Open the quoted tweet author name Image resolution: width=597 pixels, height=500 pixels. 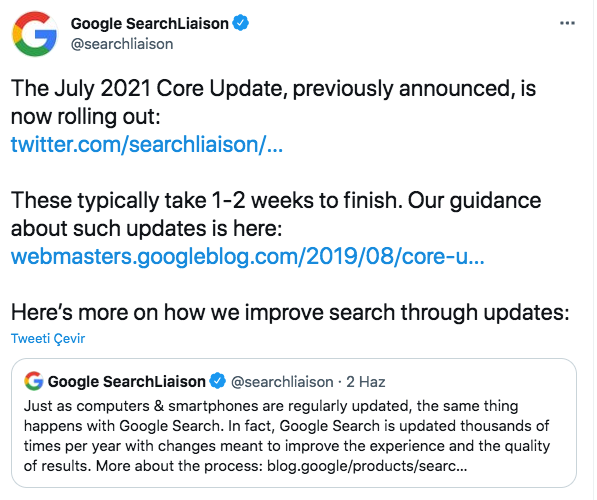pyautogui.click(x=126, y=382)
